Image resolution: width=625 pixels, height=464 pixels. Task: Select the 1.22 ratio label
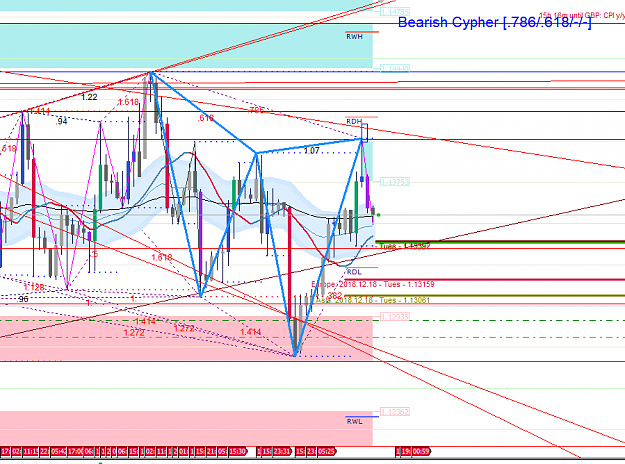tap(89, 97)
